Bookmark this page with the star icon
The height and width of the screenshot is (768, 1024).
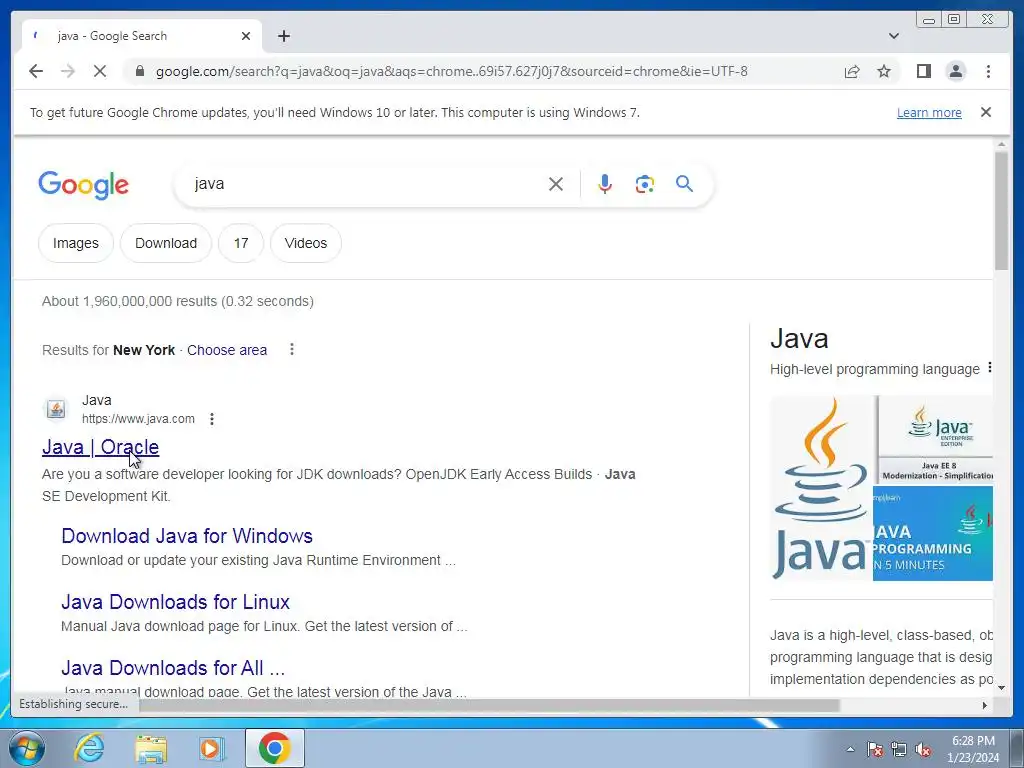(884, 71)
